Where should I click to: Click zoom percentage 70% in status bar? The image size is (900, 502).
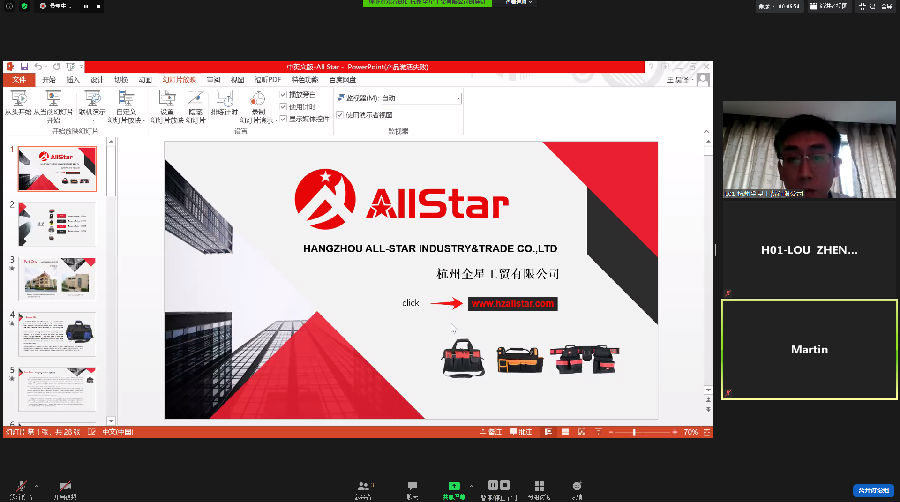pyautogui.click(x=690, y=432)
